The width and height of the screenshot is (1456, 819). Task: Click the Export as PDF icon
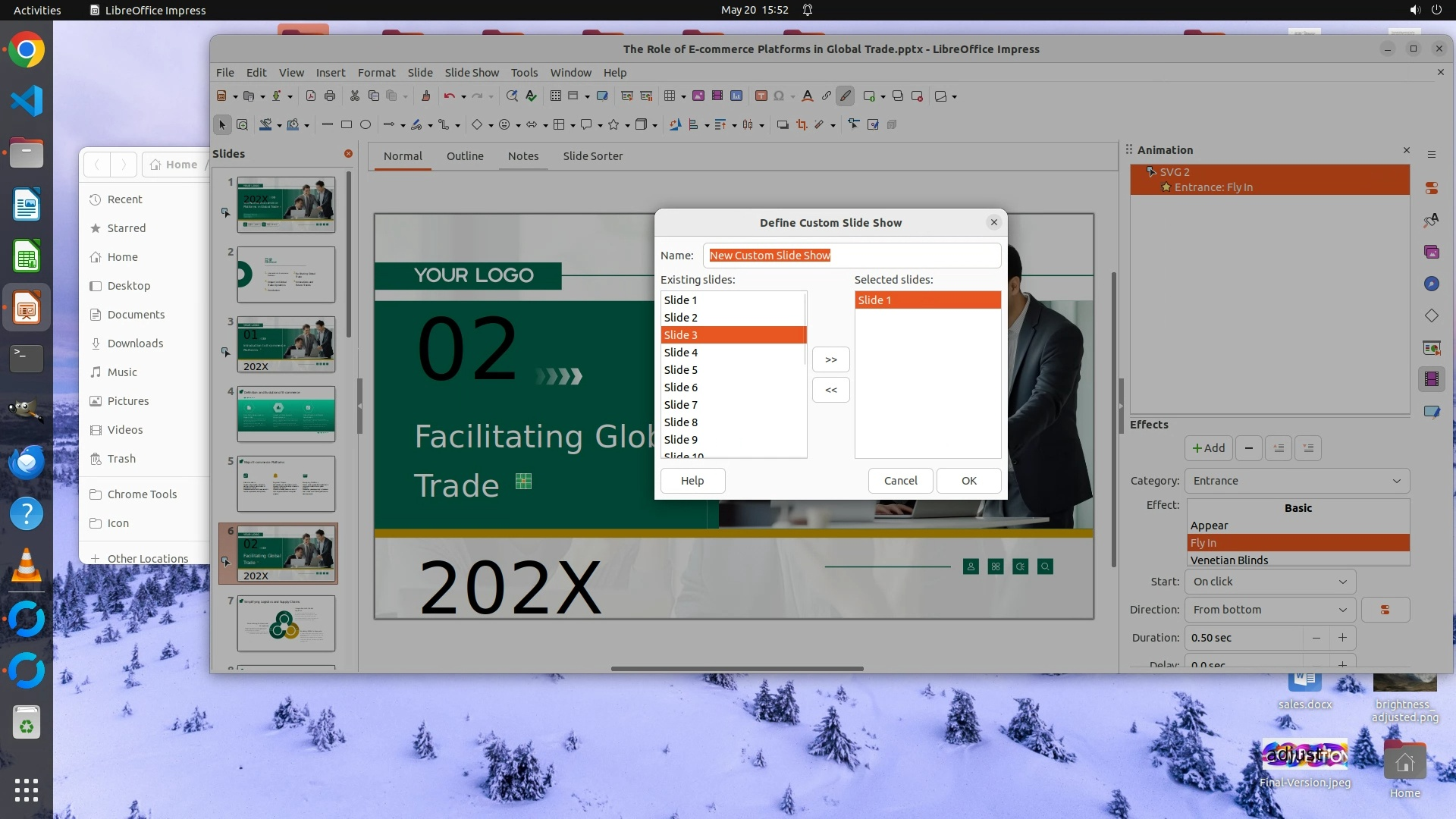(x=310, y=96)
